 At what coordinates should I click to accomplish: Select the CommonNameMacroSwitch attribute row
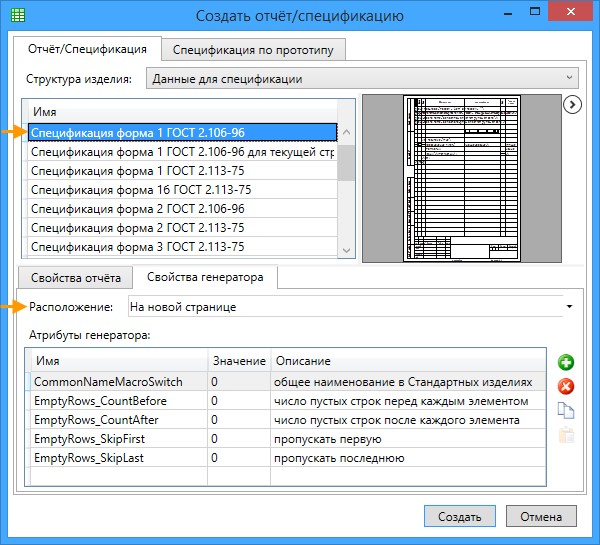click(x=120, y=382)
